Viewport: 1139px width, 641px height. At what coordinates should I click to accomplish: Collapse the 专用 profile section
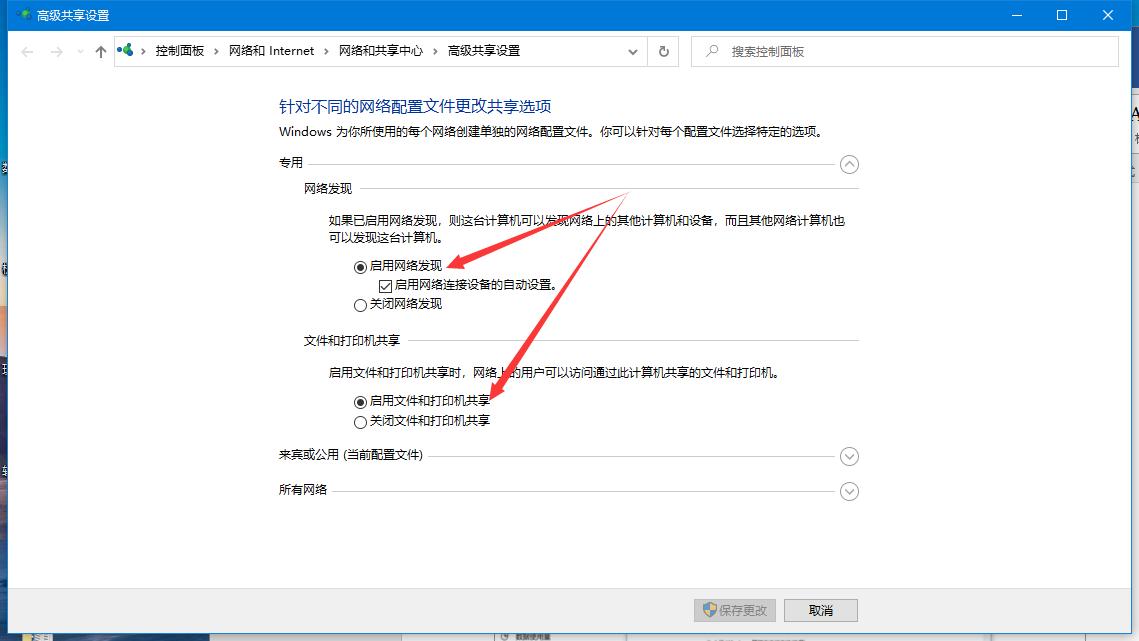point(849,164)
